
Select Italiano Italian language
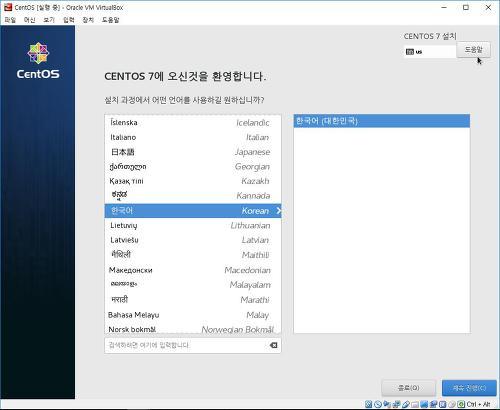[193, 137]
